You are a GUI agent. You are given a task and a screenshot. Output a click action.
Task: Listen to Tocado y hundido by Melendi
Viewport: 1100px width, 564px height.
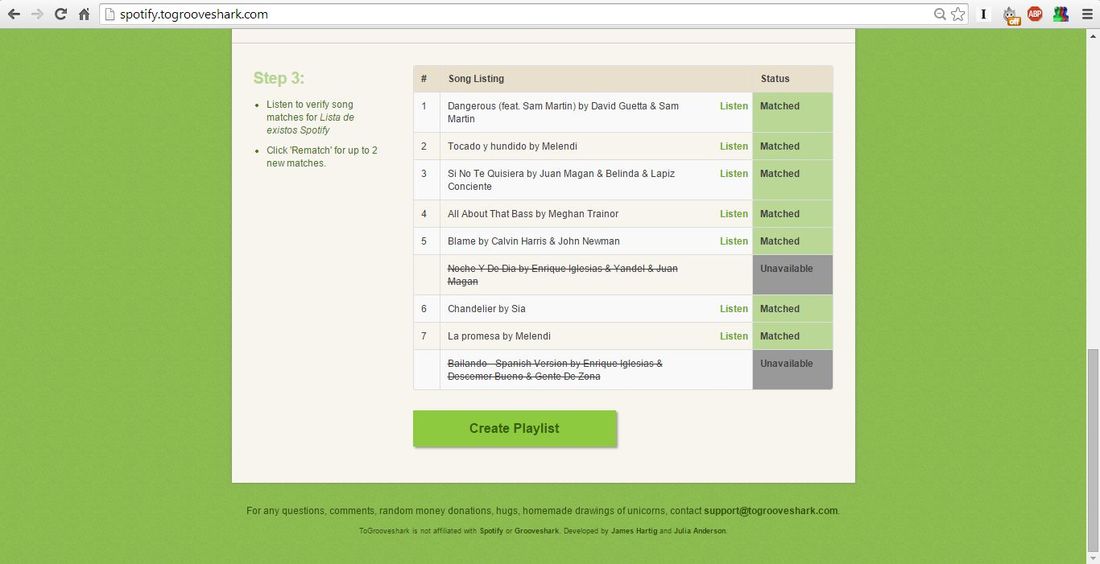[x=734, y=147]
